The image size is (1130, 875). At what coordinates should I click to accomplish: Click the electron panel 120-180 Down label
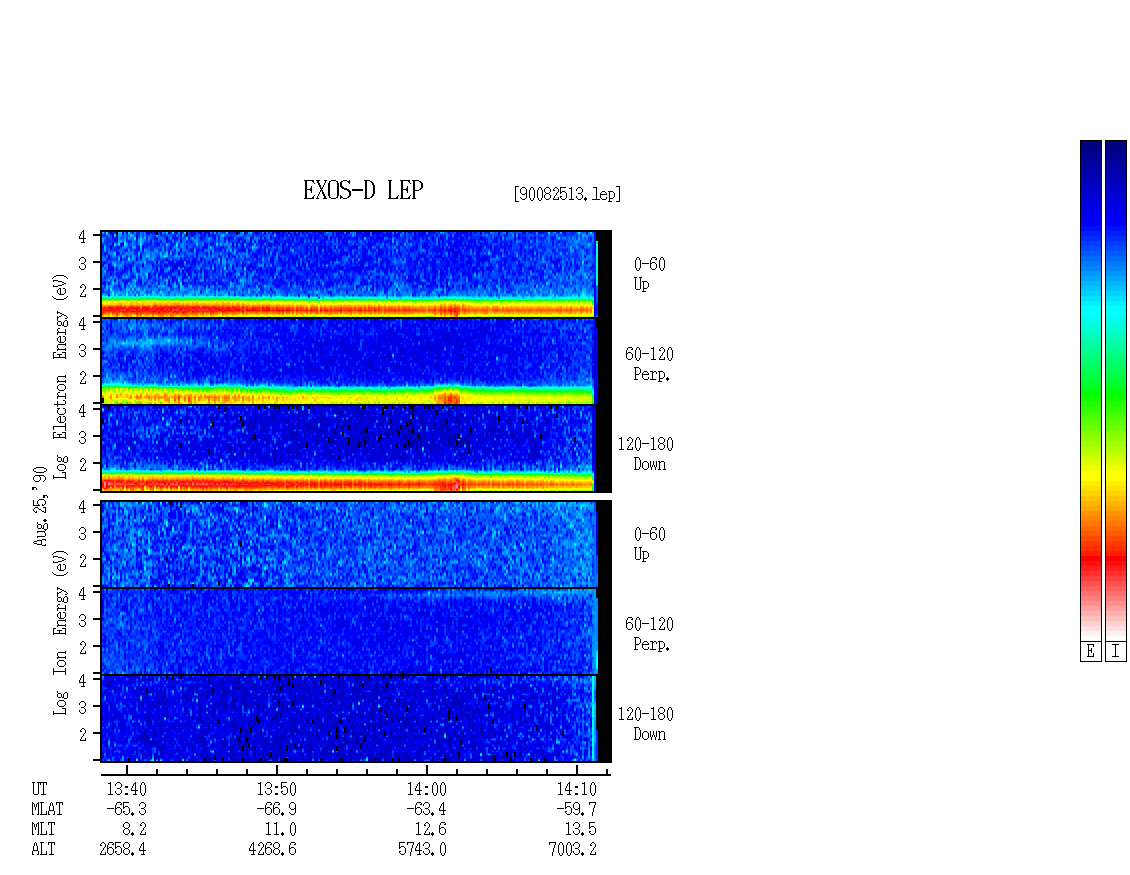[x=646, y=454]
